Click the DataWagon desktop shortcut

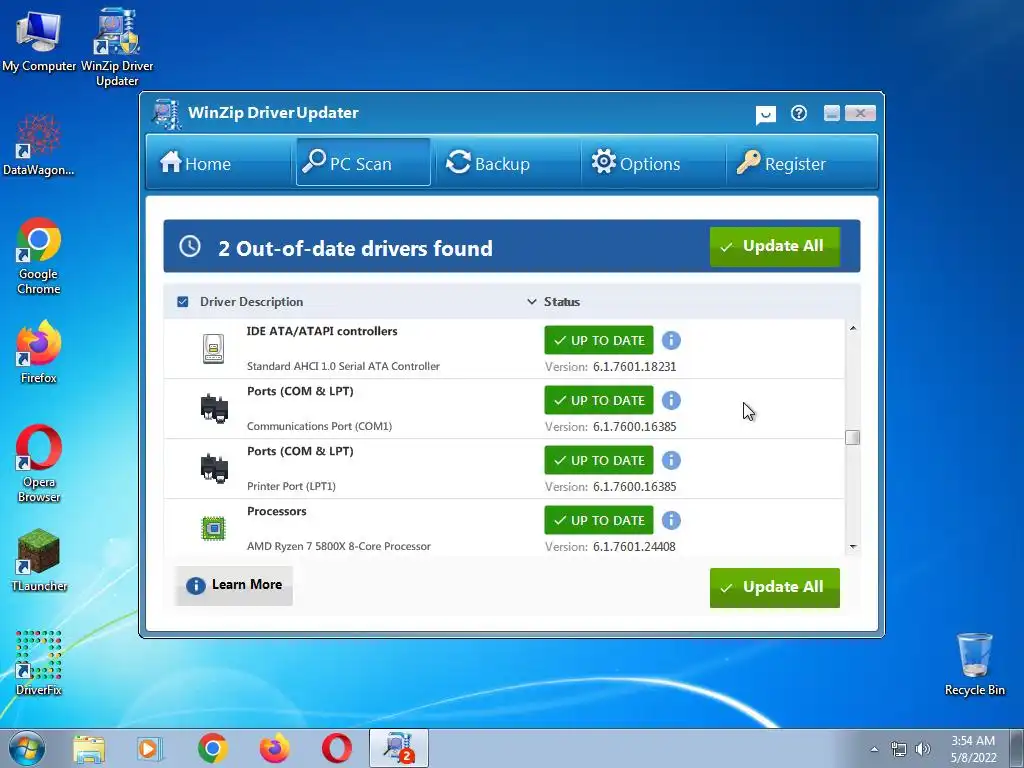point(39,145)
